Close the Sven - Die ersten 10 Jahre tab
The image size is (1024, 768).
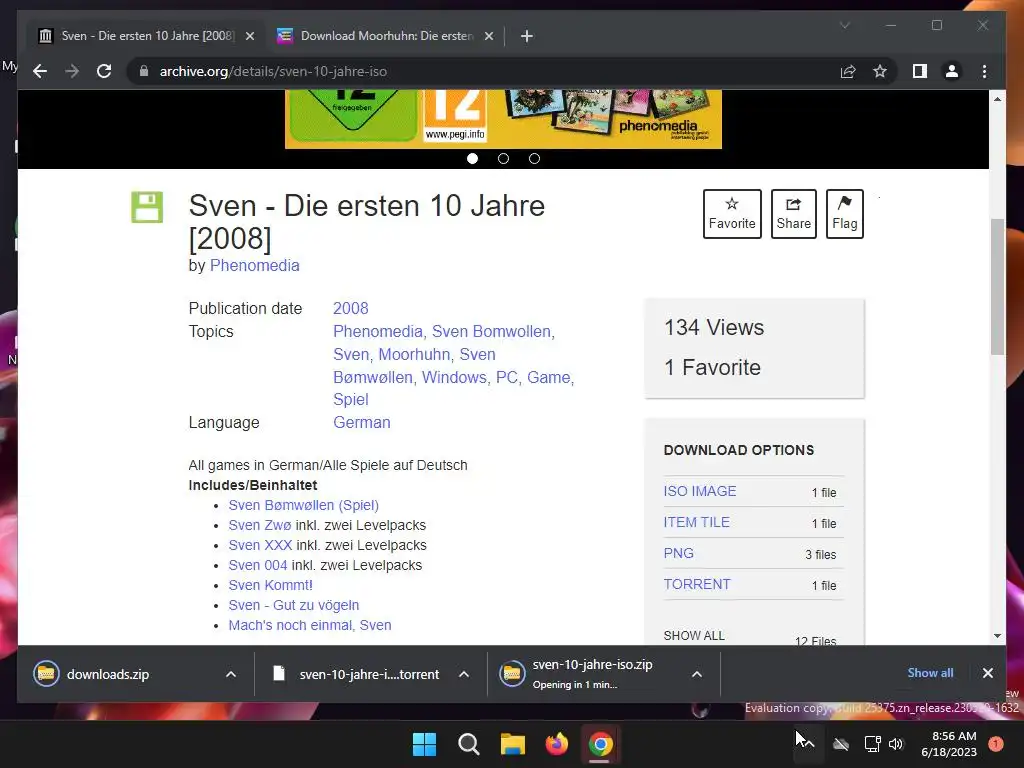pos(249,36)
